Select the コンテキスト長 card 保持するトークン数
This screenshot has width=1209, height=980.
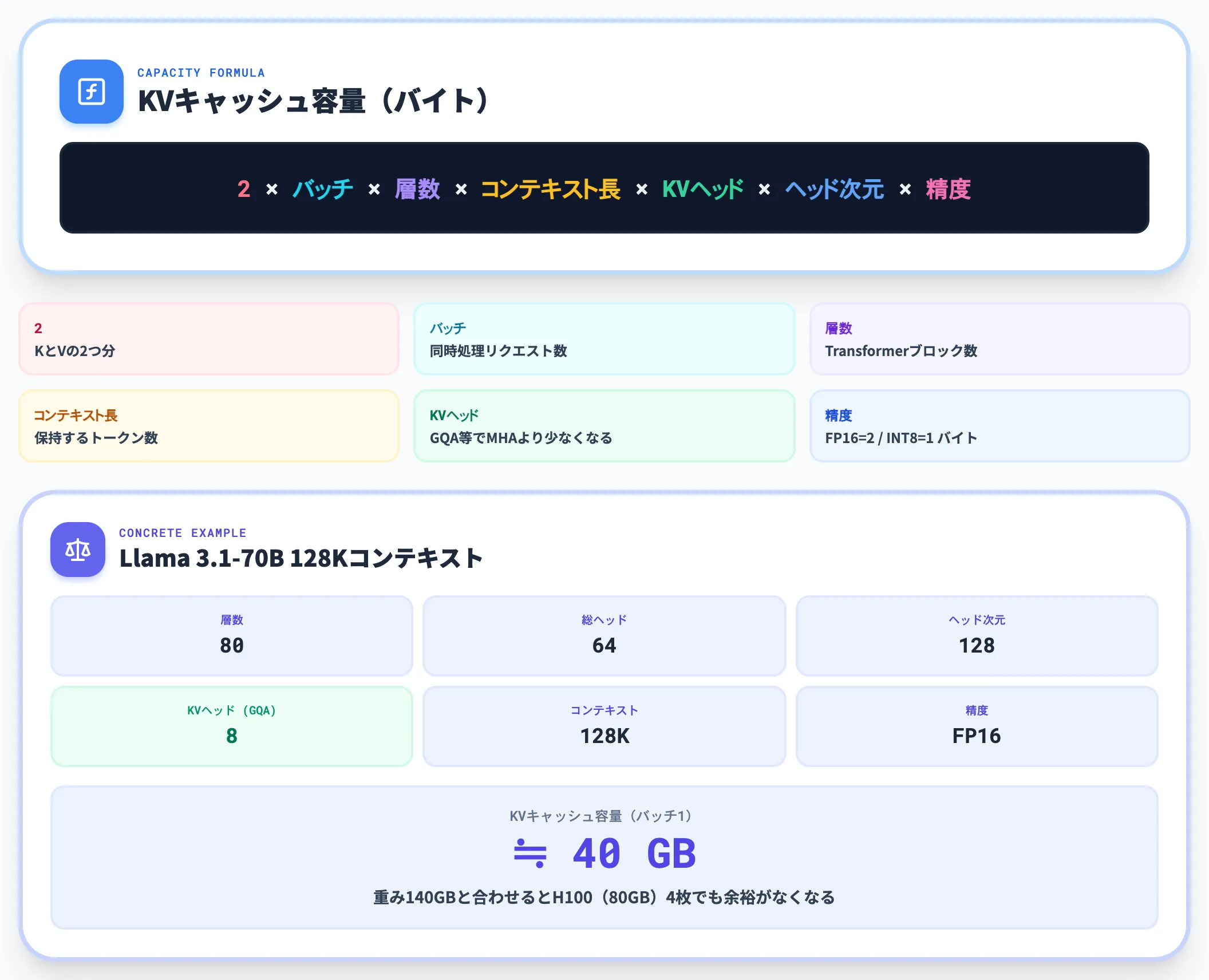209,426
